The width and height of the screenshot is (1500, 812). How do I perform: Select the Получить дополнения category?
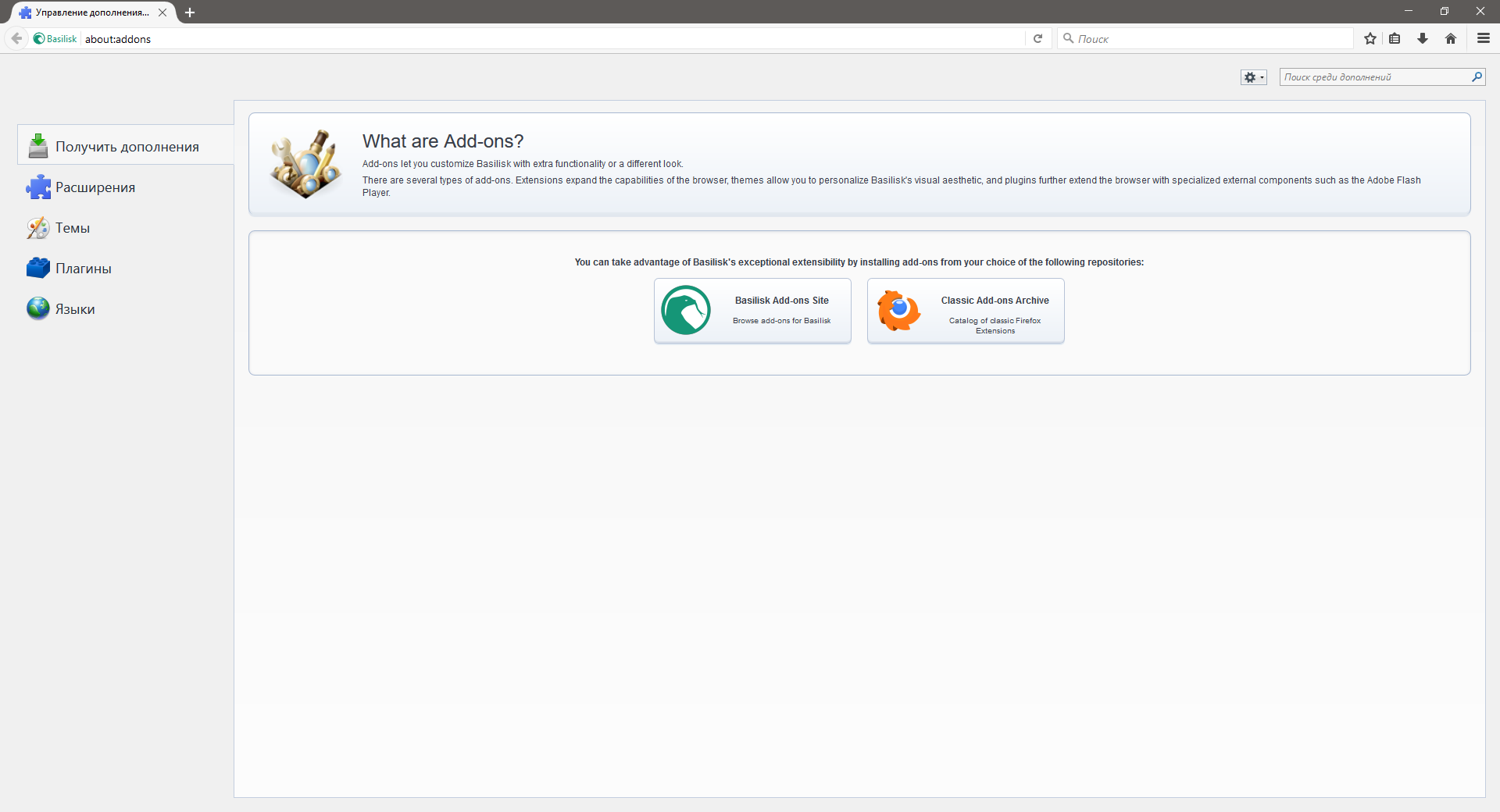click(127, 147)
